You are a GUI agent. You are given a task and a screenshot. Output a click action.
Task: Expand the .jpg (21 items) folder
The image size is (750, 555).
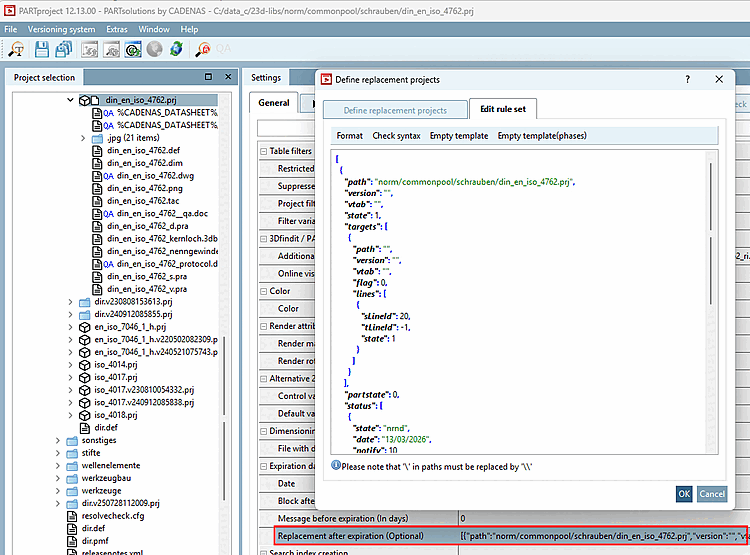pyautogui.click(x=83, y=138)
